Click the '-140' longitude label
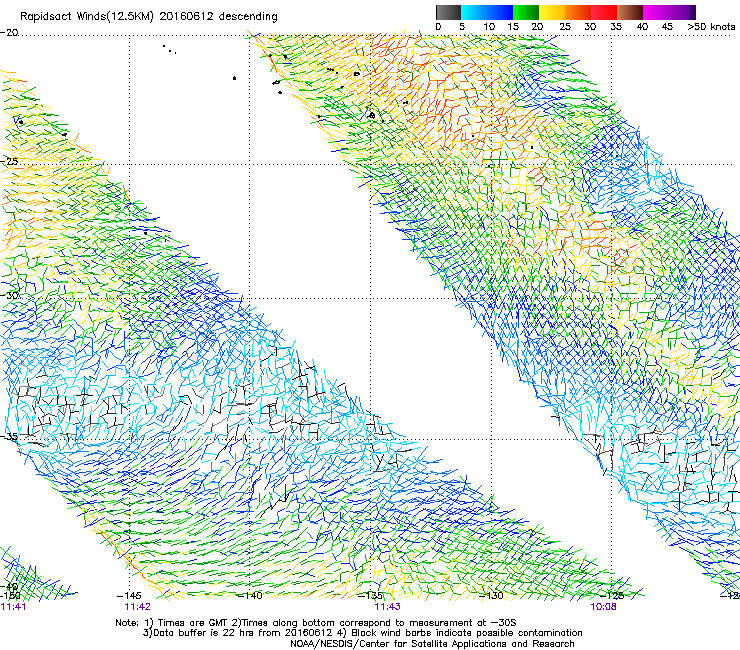 tap(250, 596)
